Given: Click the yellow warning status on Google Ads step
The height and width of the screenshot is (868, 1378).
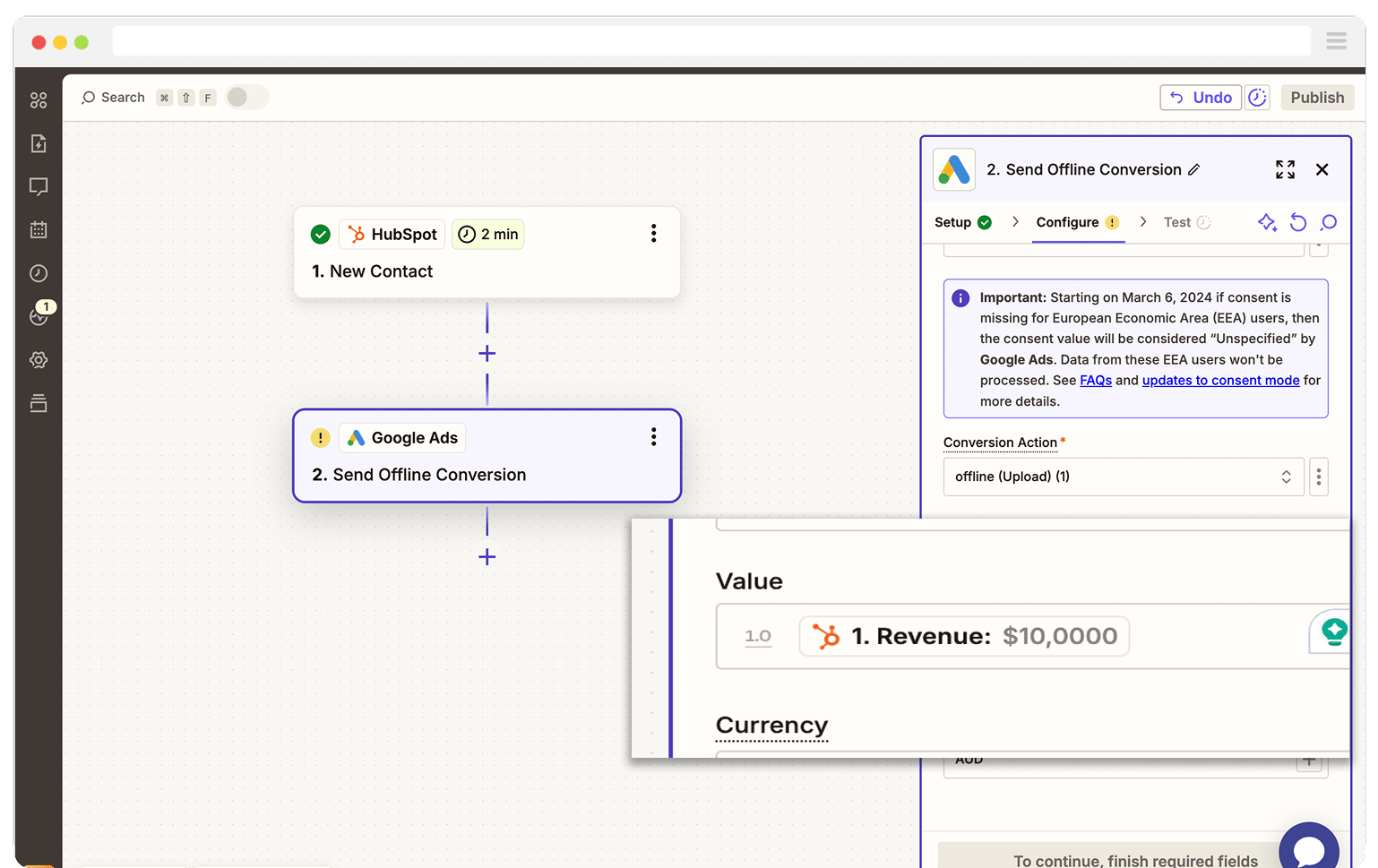Looking at the screenshot, I should tap(321, 437).
